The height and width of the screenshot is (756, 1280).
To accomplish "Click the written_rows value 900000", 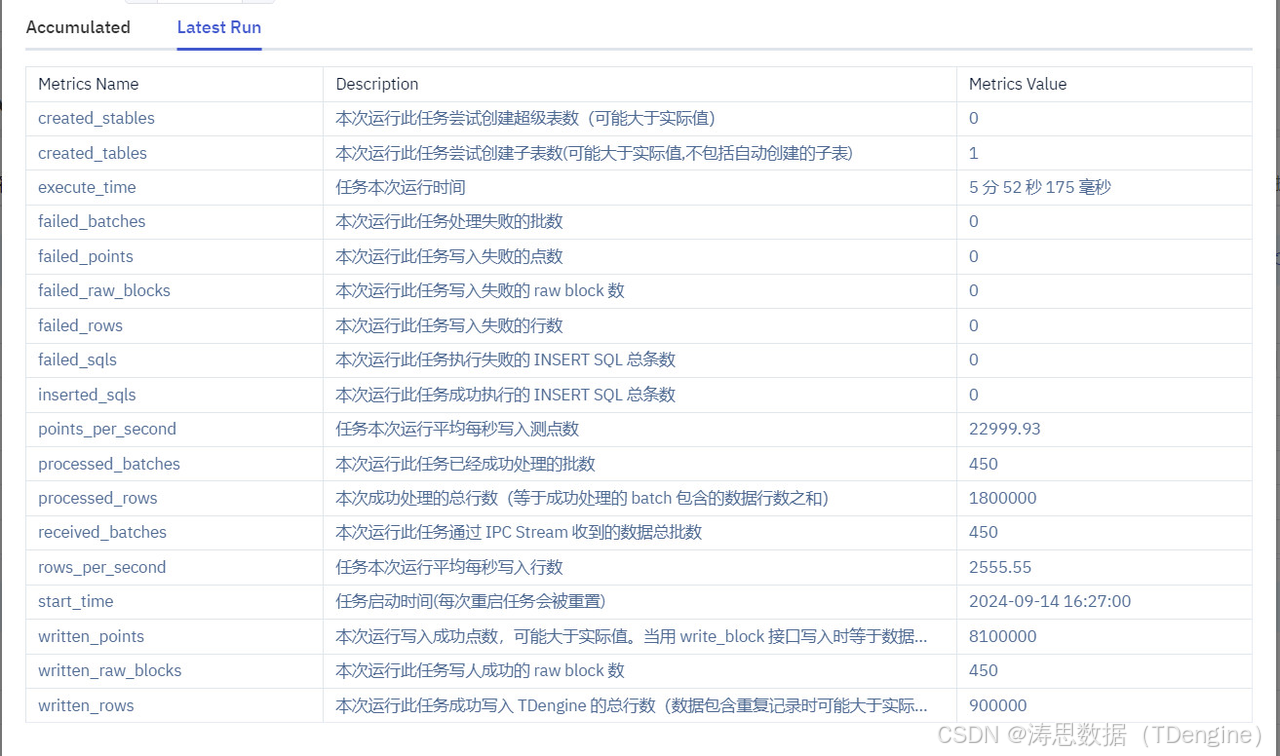I will tap(998, 705).
